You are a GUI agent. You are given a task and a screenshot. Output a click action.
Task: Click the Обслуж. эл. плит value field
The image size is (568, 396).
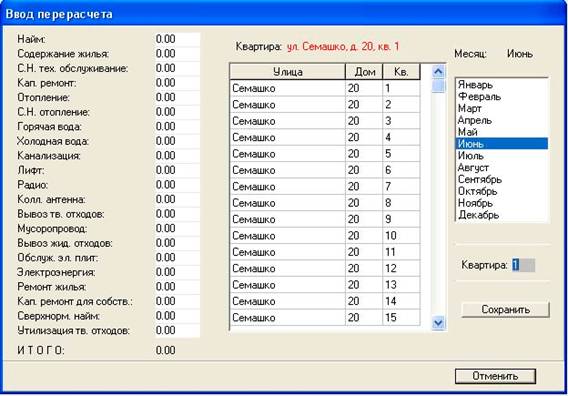point(177,258)
